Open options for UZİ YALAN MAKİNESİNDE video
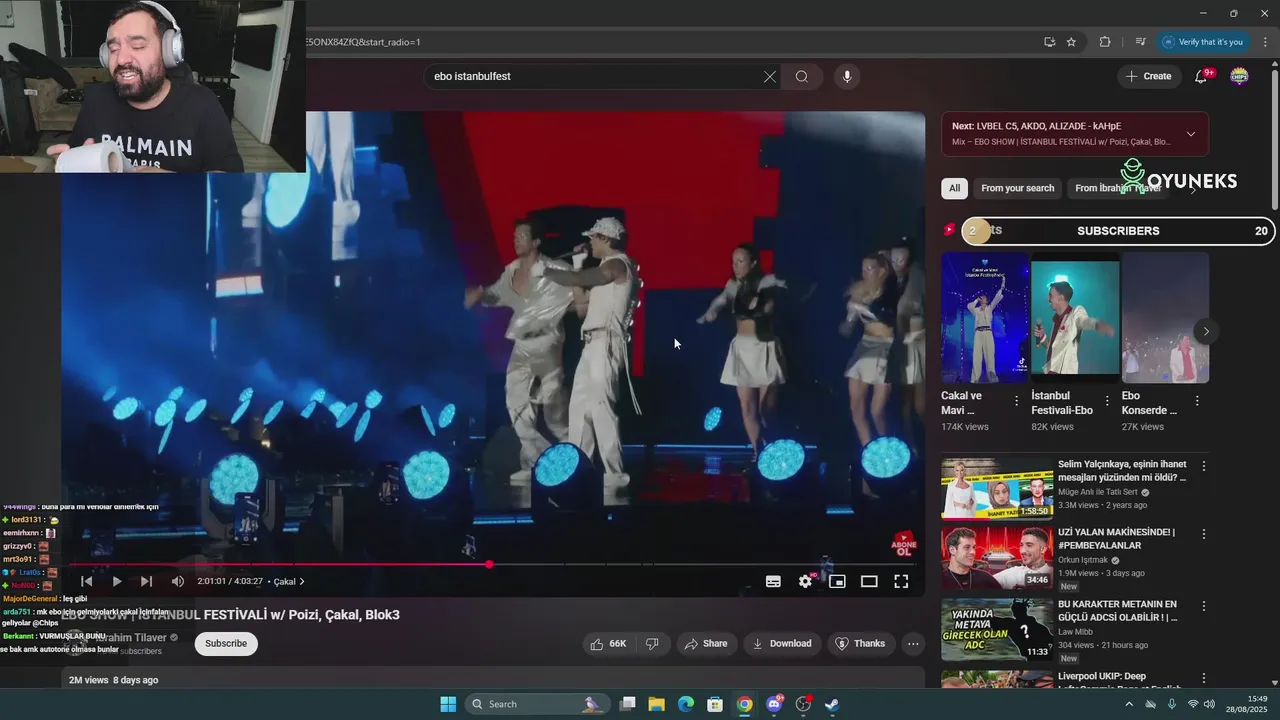 (1204, 534)
